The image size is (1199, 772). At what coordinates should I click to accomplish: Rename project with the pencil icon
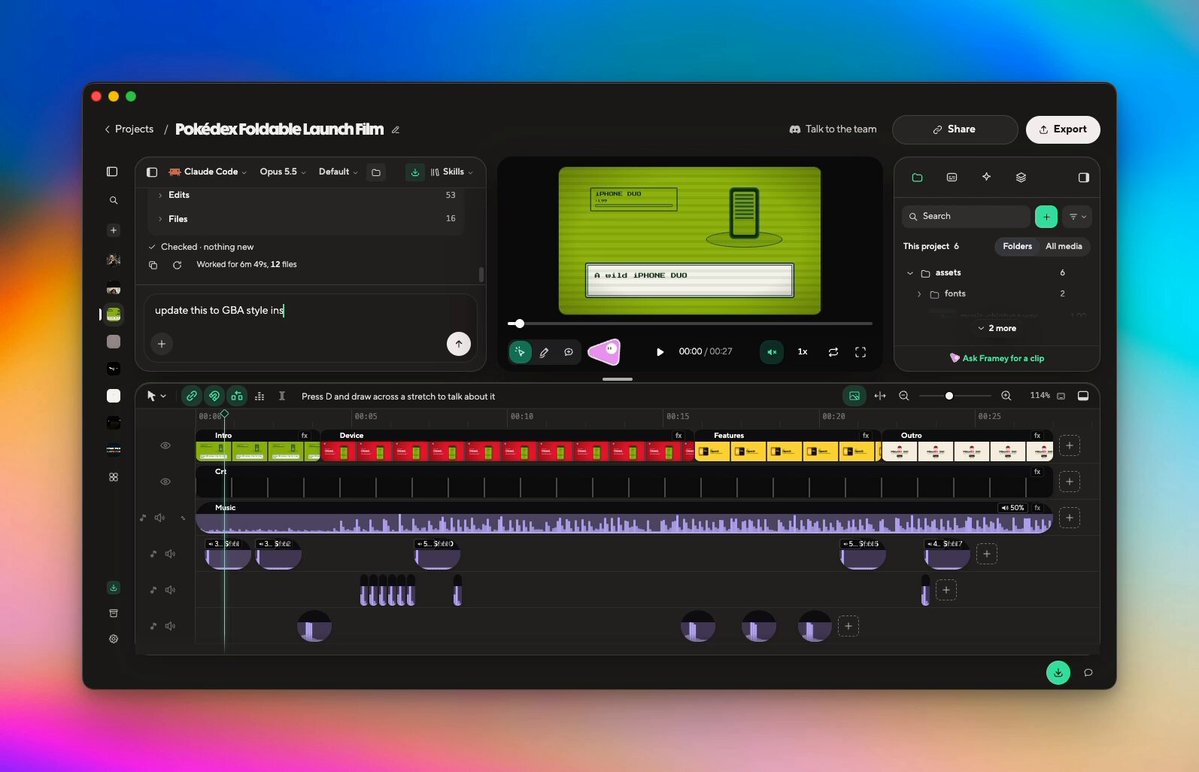click(x=395, y=130)
